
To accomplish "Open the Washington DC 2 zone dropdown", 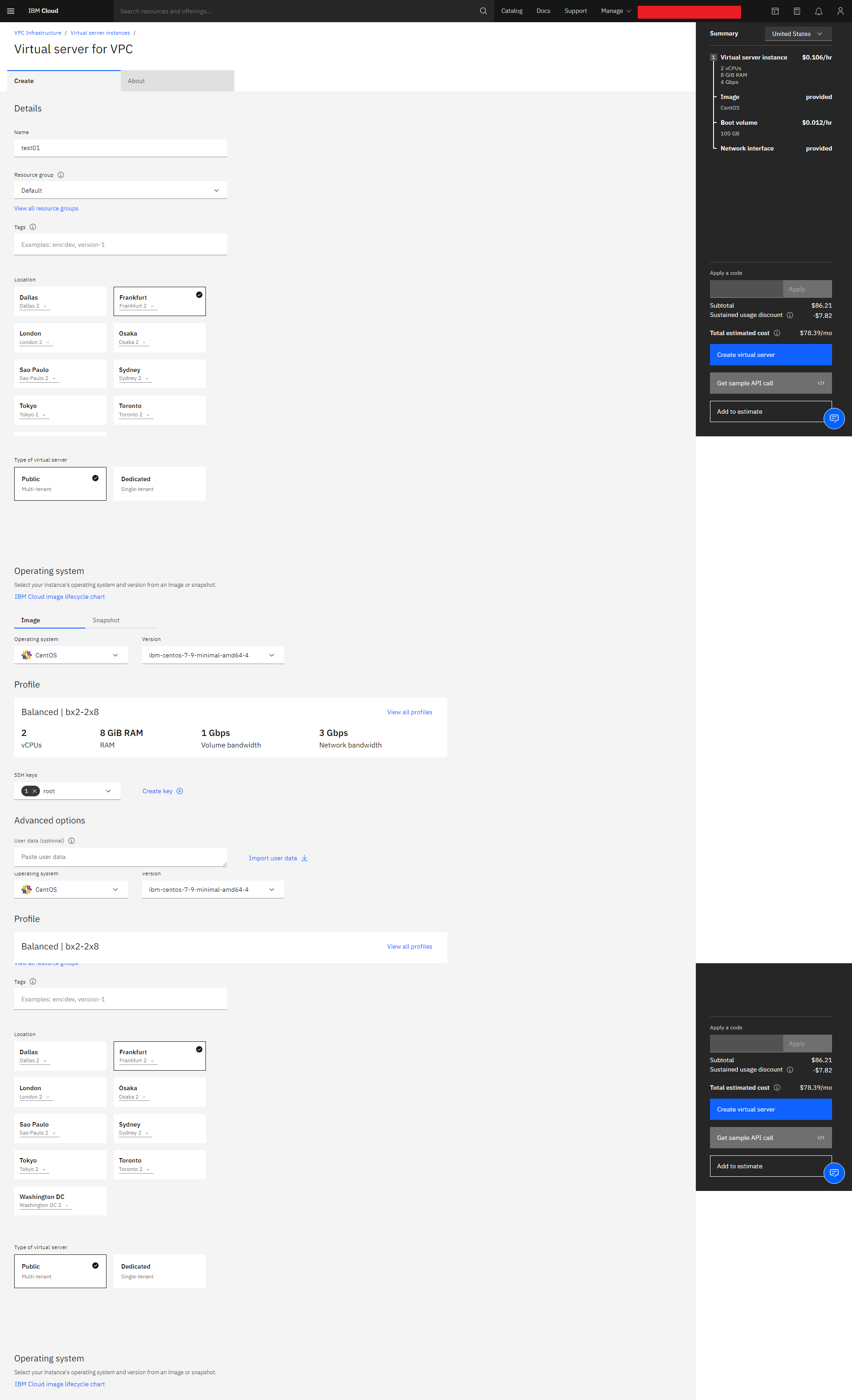I will (45, 1206).
